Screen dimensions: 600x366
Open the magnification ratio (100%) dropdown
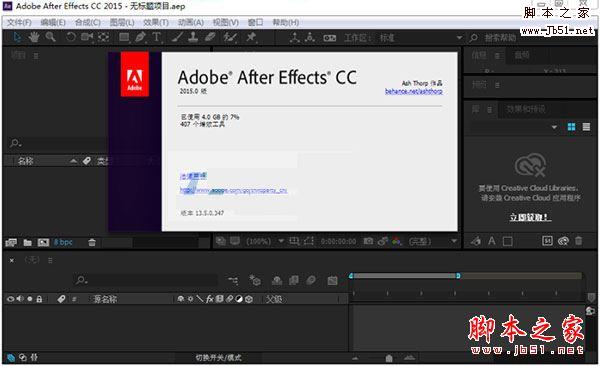click(281, 241)
